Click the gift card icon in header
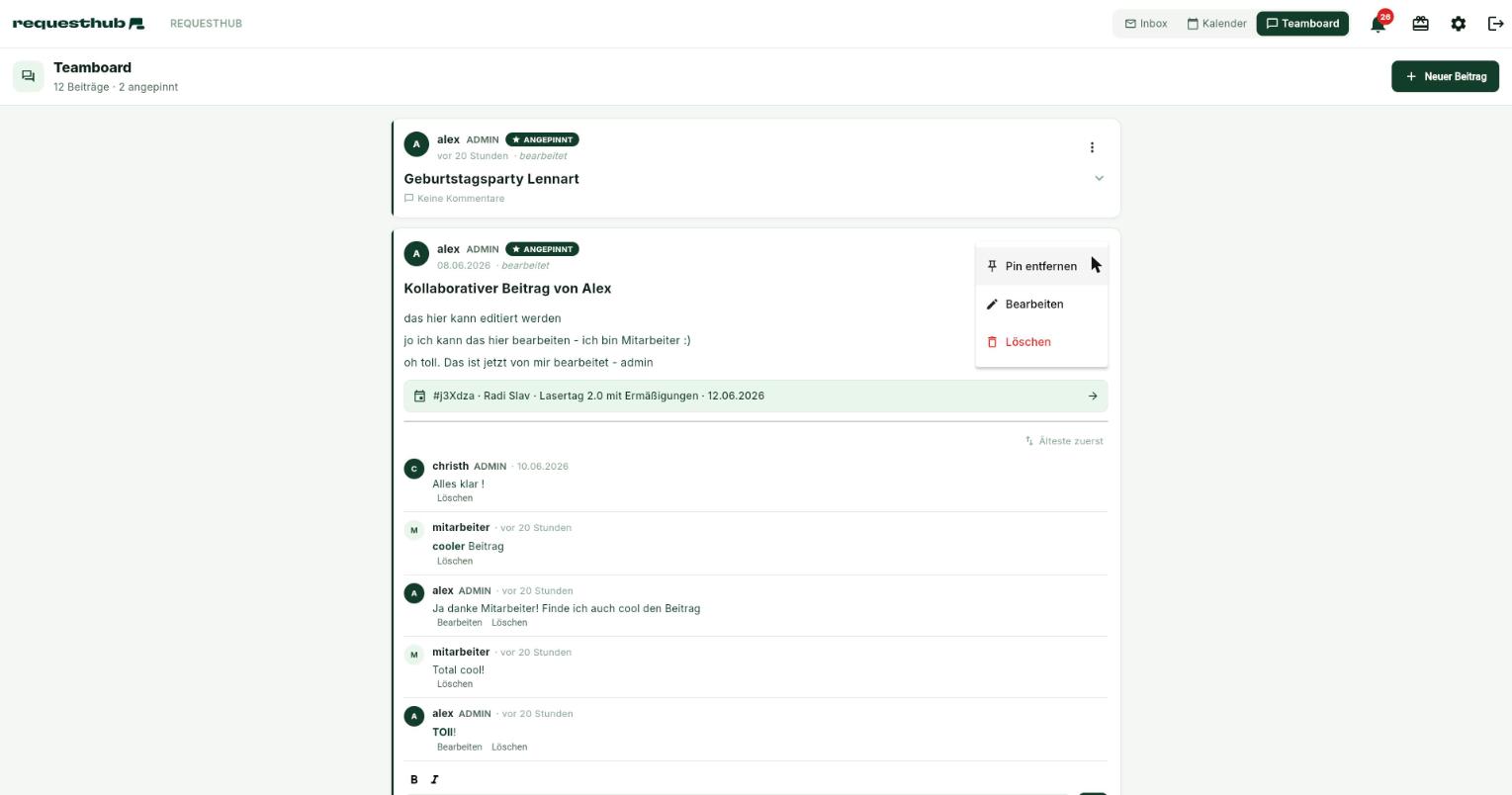Screen dimensions: 1512x795 (x=1420, y=24)
